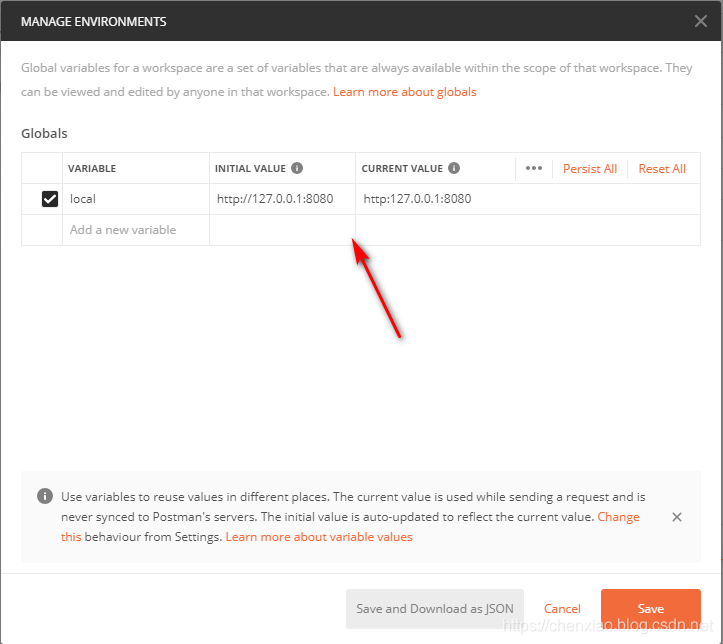Click the Add a new variable field

click(136, 230)
